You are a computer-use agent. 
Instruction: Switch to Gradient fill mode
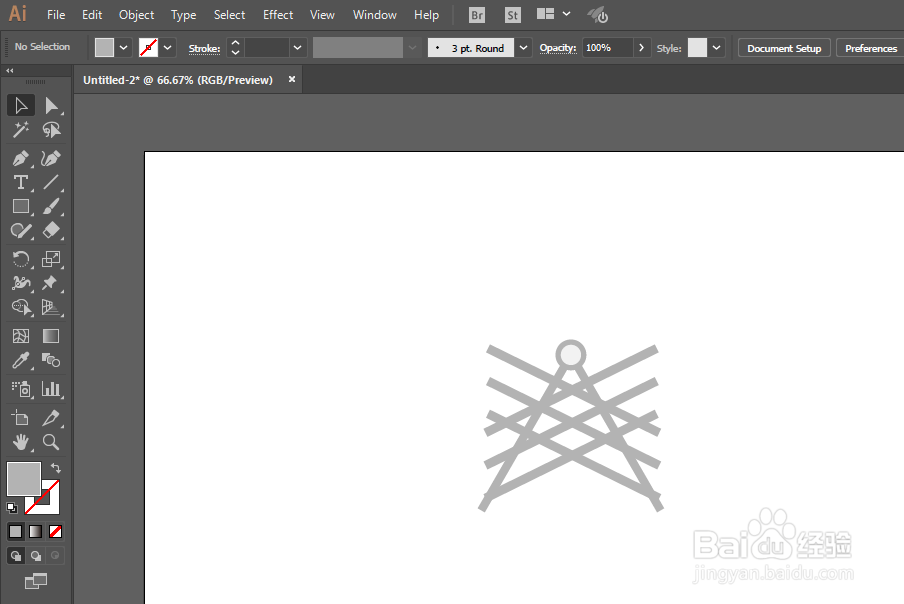click(36, 531)
